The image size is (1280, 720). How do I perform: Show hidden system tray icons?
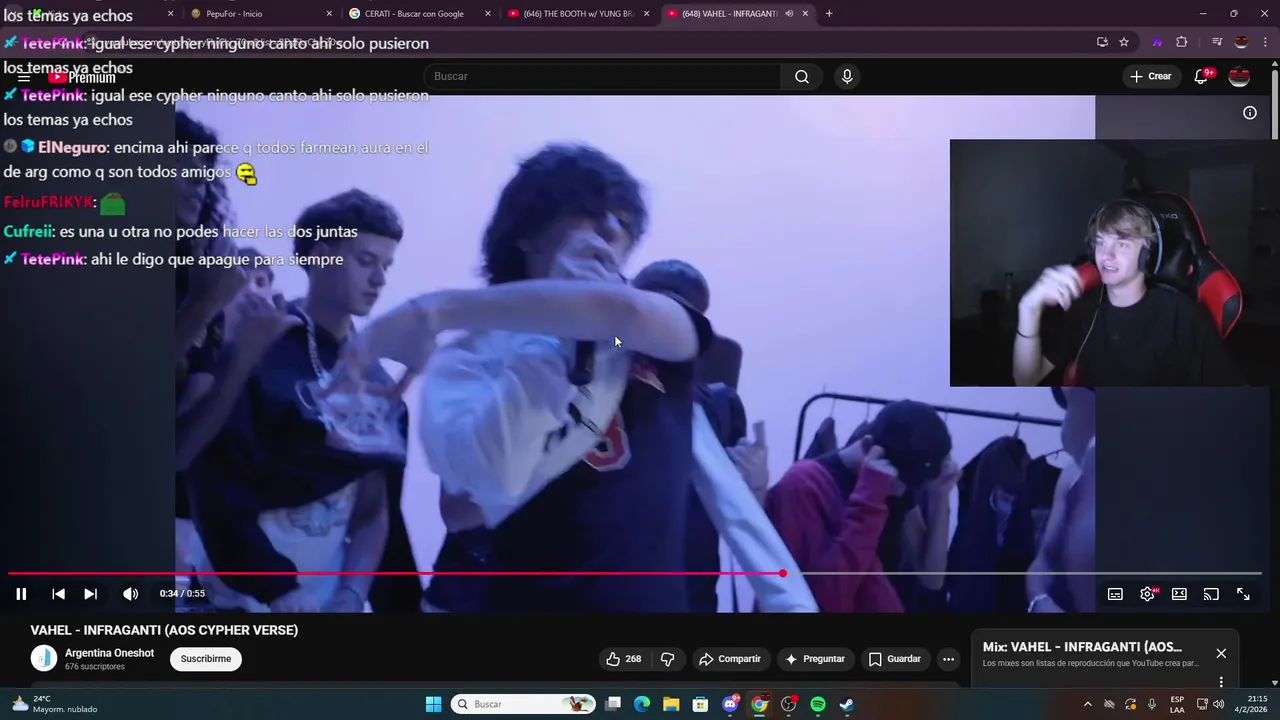point(1088,704)
